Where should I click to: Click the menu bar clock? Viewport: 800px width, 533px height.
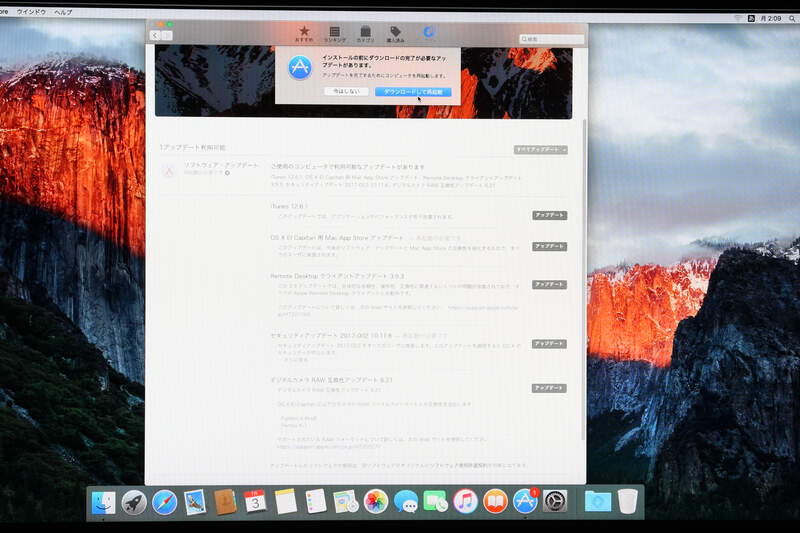pos(770,18)
